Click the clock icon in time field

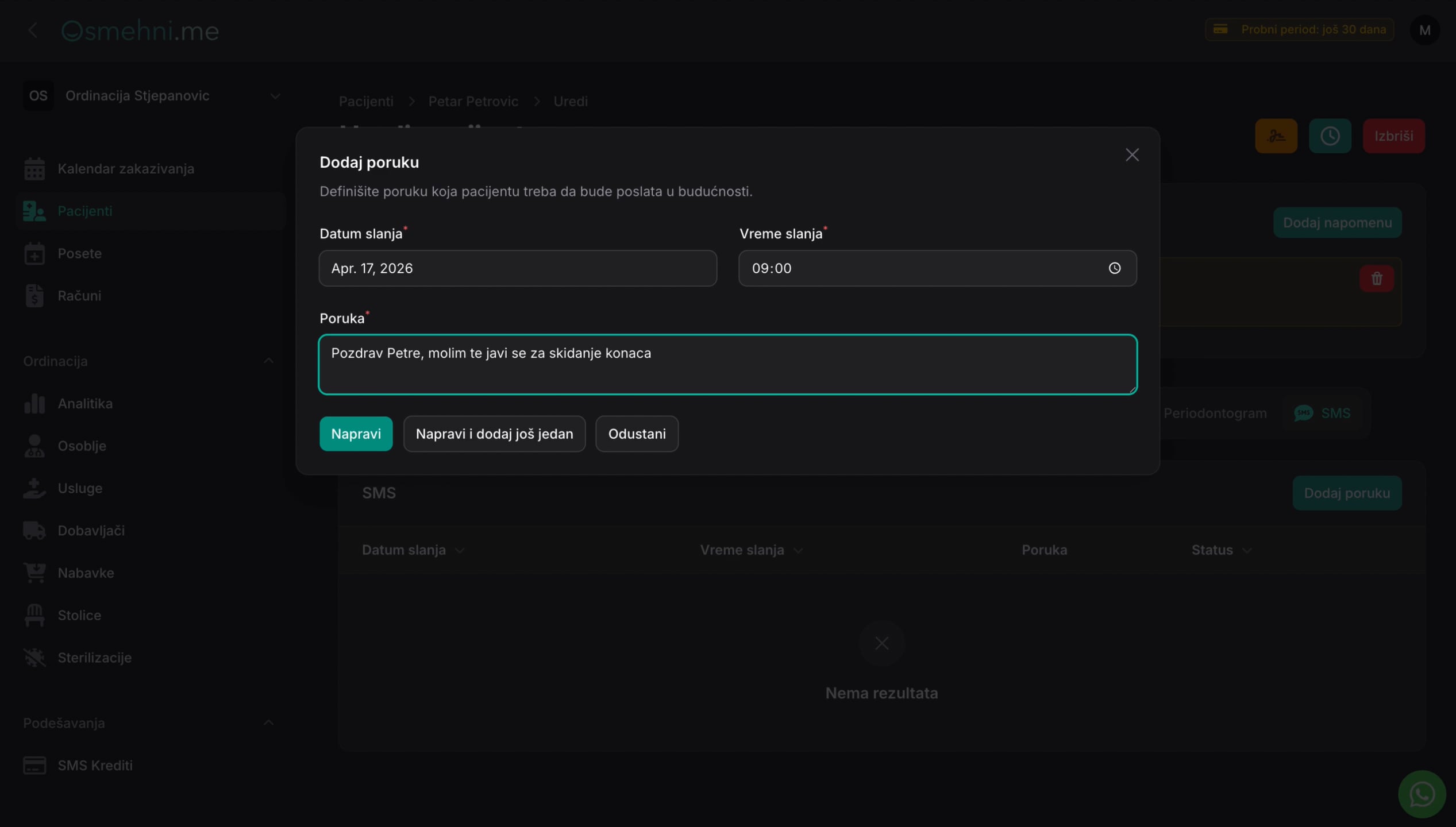(1114, 268)
